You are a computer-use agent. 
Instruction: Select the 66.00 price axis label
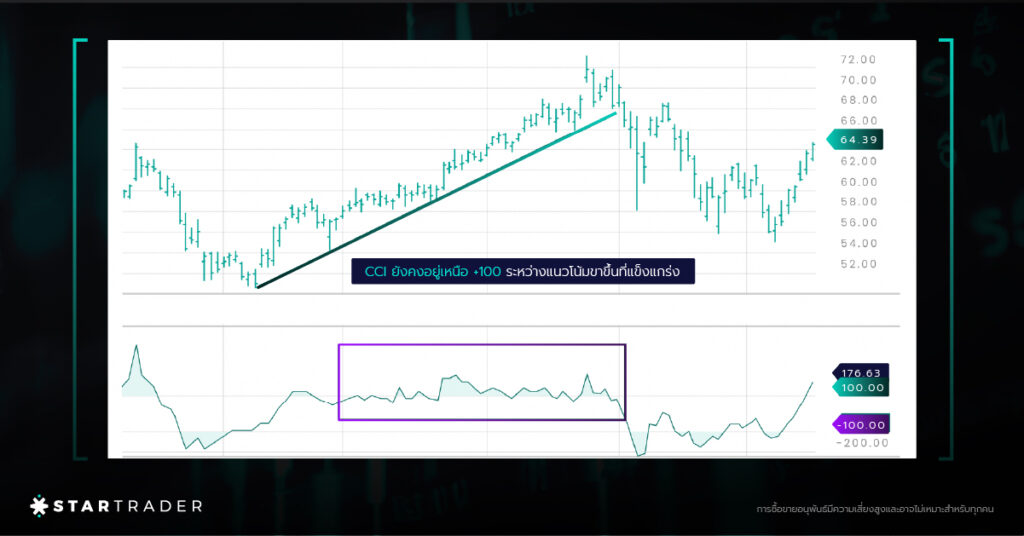pyautogui.click(x=859, y=120)
